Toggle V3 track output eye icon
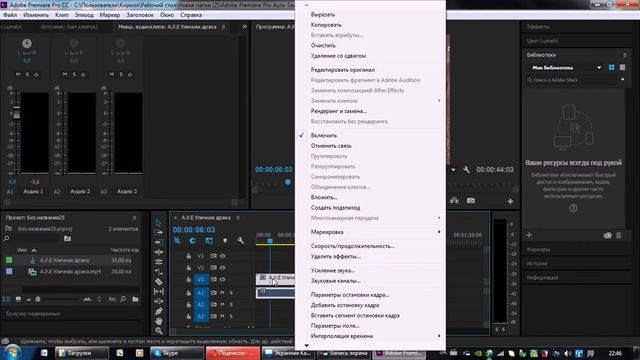 point(223,256)
